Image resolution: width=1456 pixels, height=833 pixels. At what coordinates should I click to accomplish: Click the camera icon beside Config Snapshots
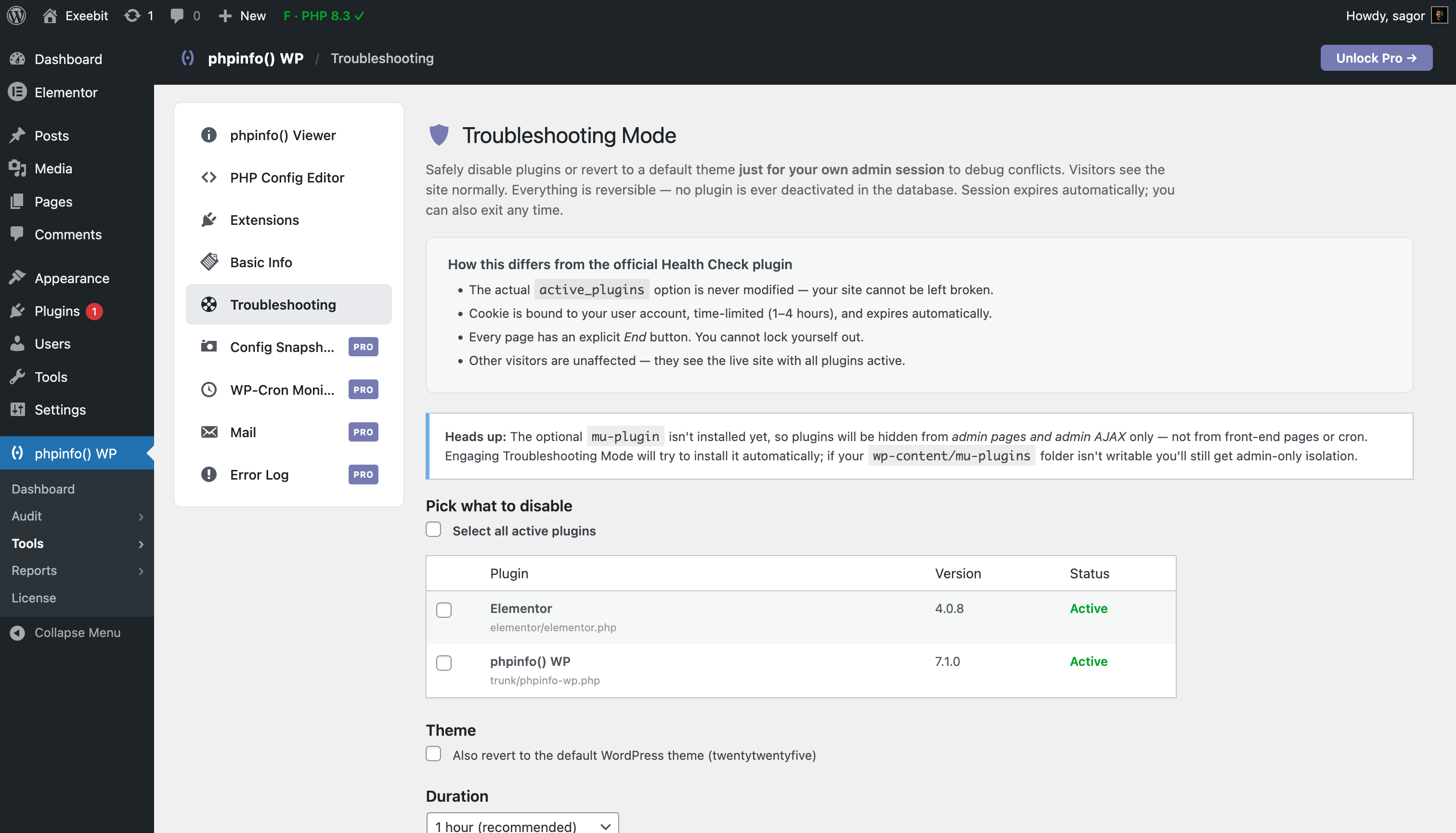click(209, 347)
